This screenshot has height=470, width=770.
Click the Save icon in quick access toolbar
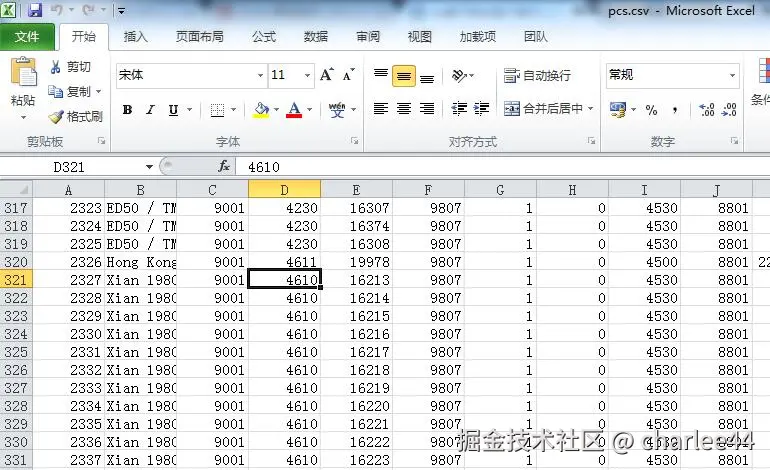[35, 9]
